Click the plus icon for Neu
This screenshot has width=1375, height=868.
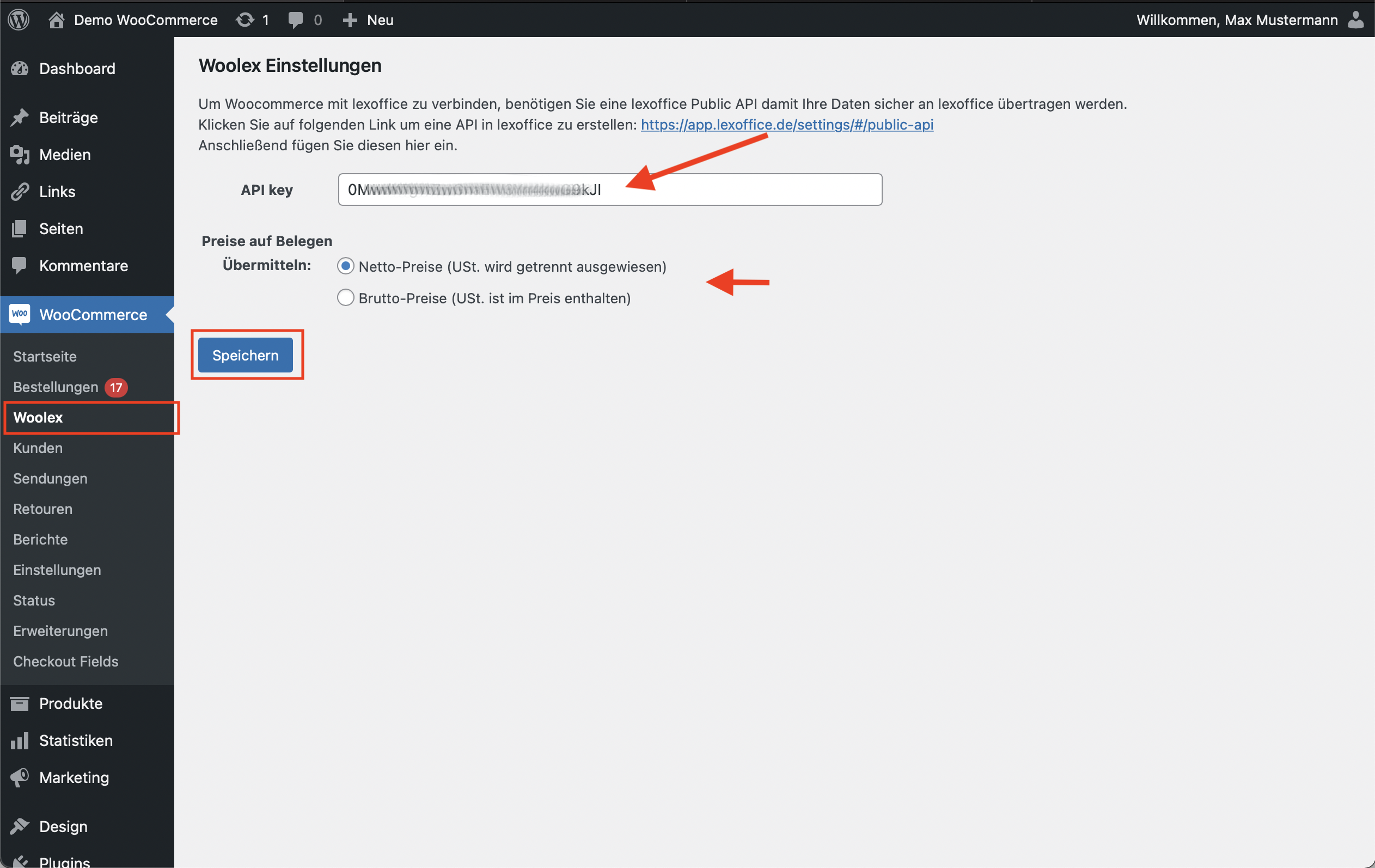350,20
